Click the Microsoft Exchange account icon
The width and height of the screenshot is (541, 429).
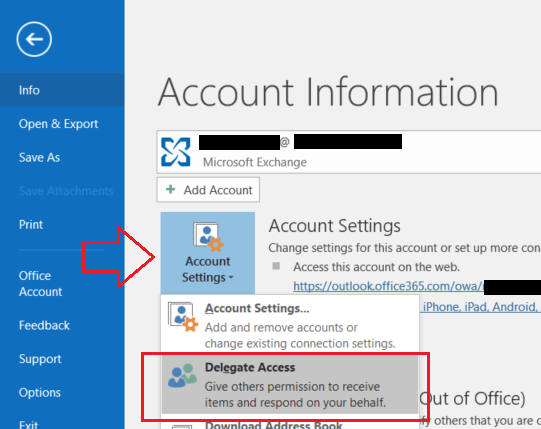pyautogui.click(x=176, y=152)
